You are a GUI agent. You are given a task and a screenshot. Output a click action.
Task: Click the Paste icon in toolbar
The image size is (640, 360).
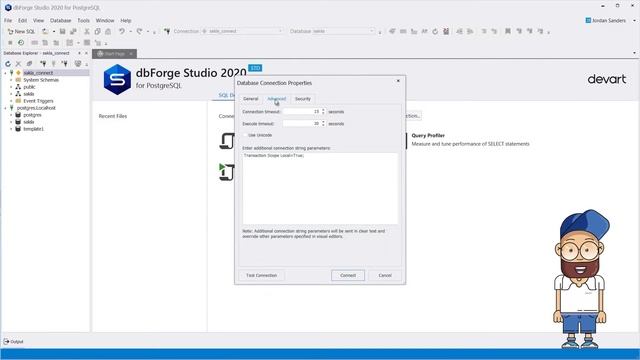tap(108, 31)
